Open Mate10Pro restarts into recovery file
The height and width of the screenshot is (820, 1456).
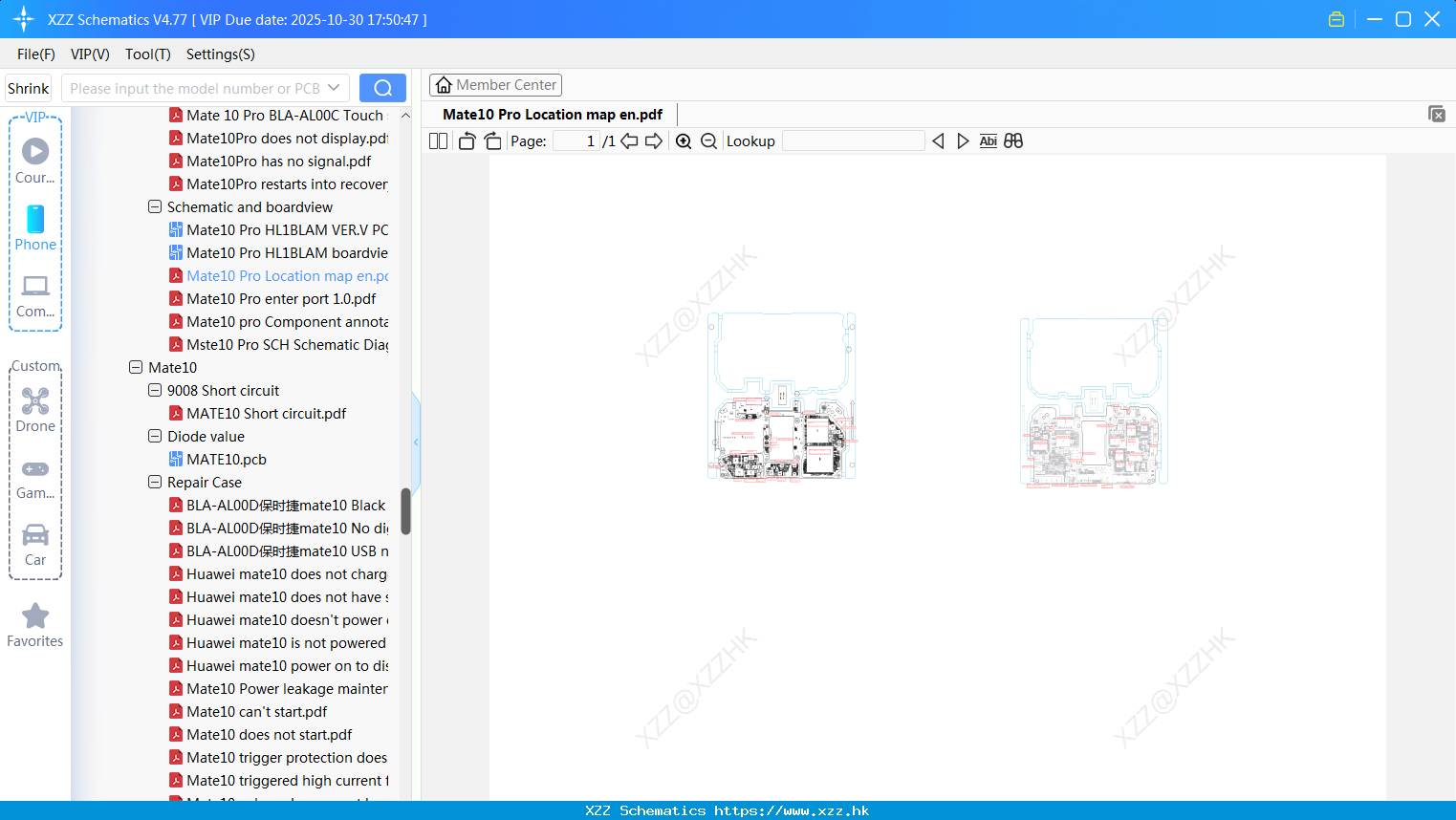point(278,183)
